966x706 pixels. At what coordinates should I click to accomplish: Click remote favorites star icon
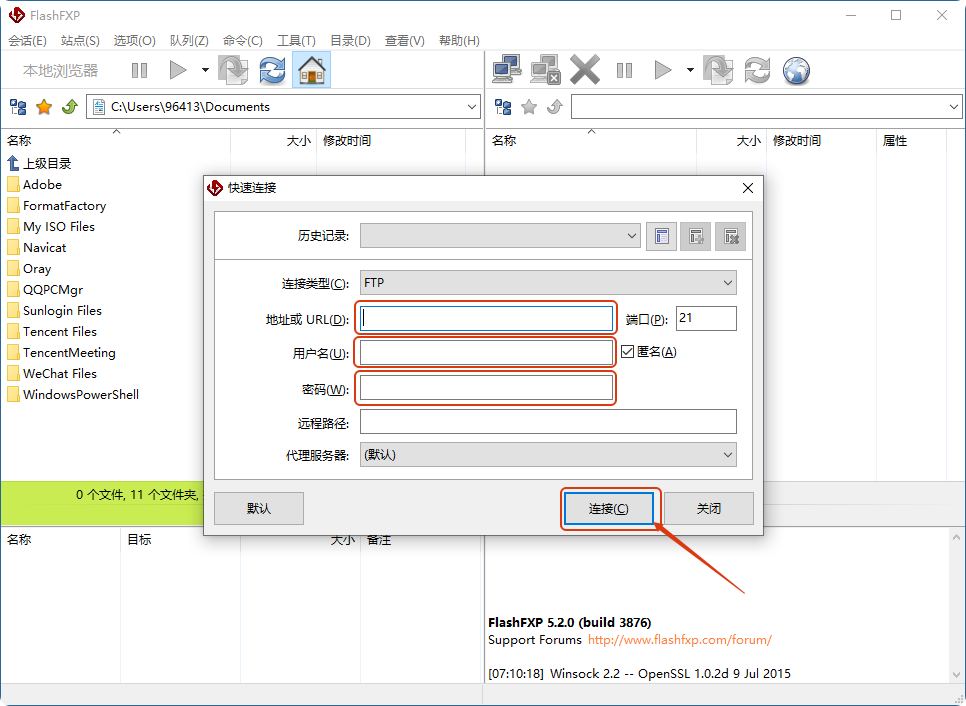pyautogui.click(x=529, y=107)
